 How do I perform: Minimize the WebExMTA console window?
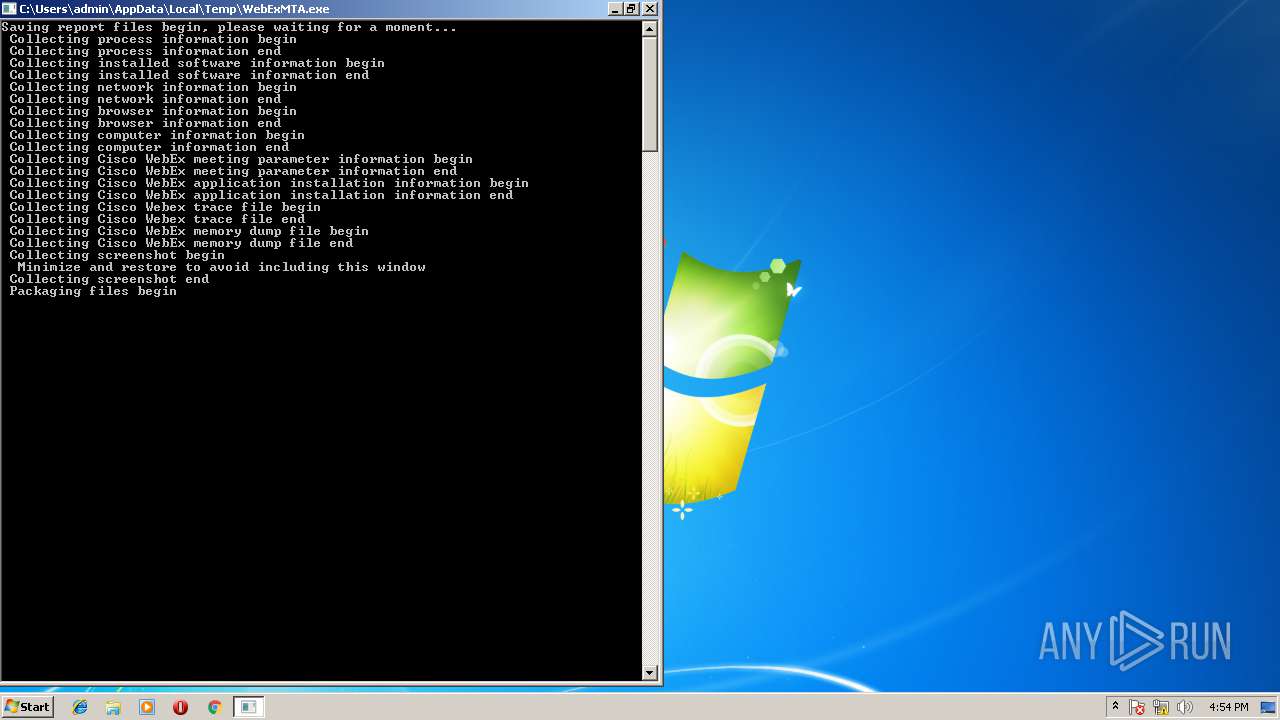615,8
